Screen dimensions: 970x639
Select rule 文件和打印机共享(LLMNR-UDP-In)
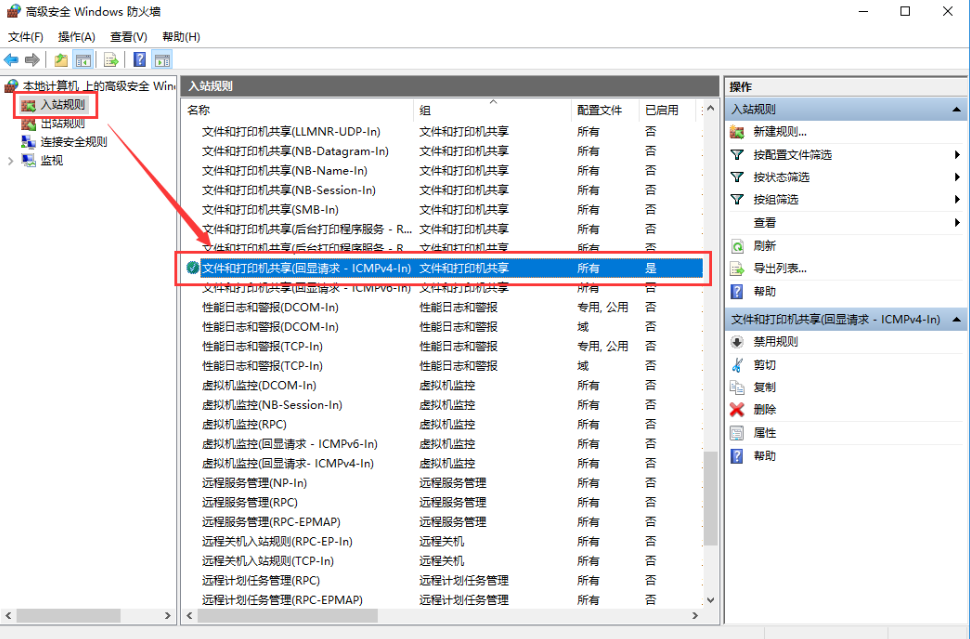pyautogui.click(x=291, y=132)
